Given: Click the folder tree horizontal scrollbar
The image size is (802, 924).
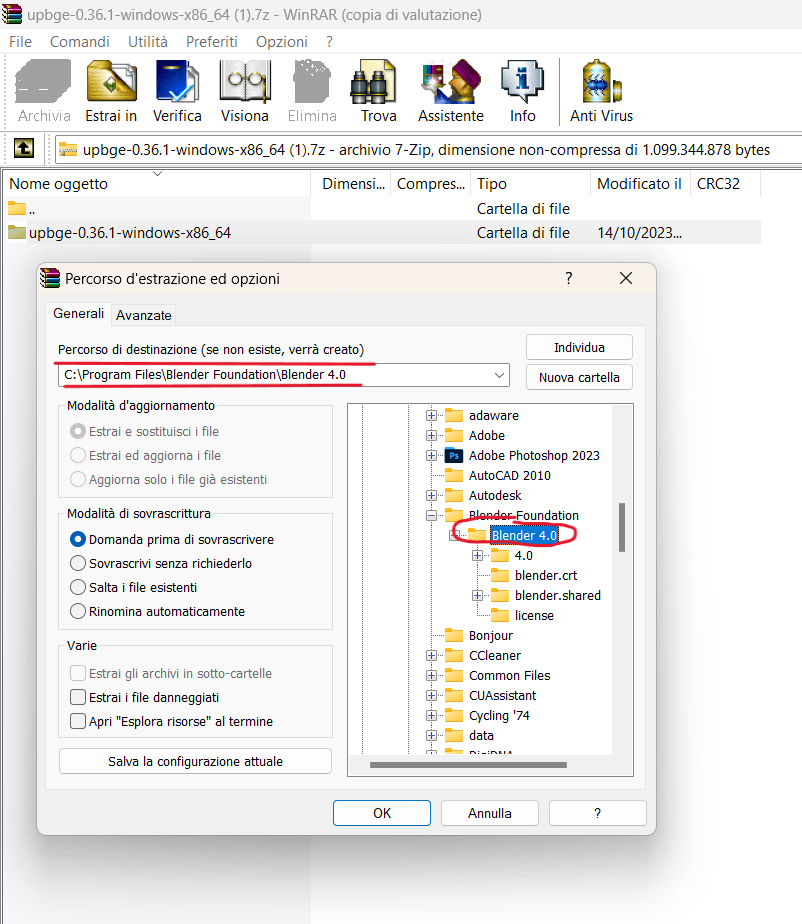Looking at the screenshot, I should pos(468,765).
